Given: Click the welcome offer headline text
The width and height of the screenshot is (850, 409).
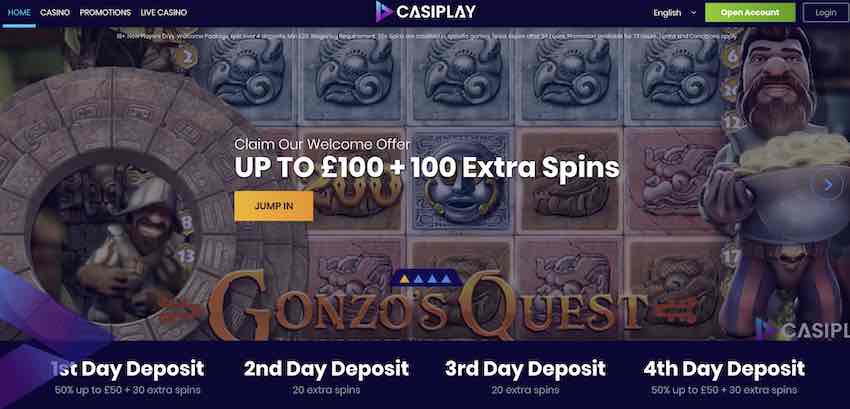Looking at the screenshot, I should [x=427, y=168].
